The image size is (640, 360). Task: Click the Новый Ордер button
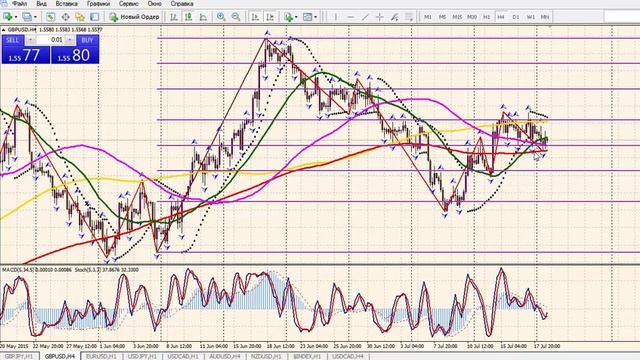[134, 17]
